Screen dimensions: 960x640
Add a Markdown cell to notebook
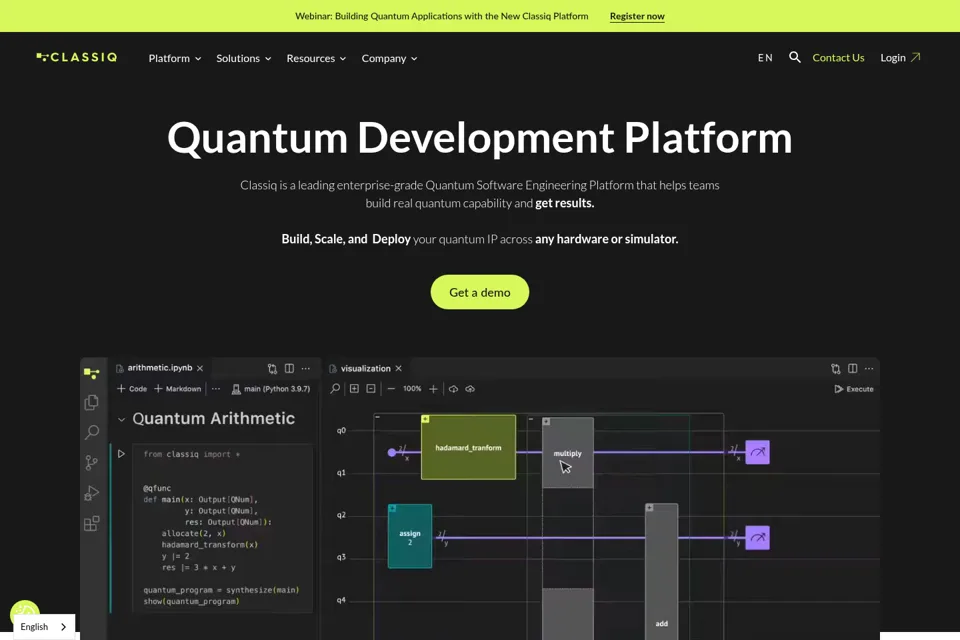pos(178,389)
